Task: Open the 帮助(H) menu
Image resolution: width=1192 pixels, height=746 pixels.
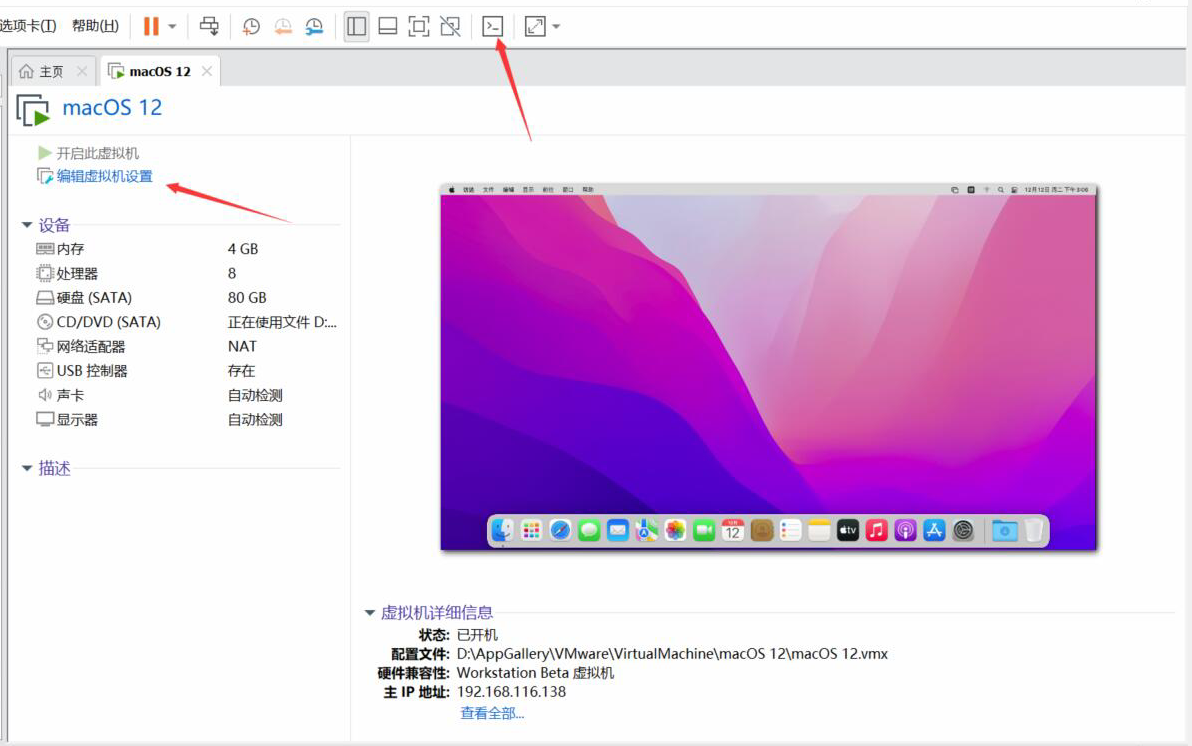Action: 96,26
